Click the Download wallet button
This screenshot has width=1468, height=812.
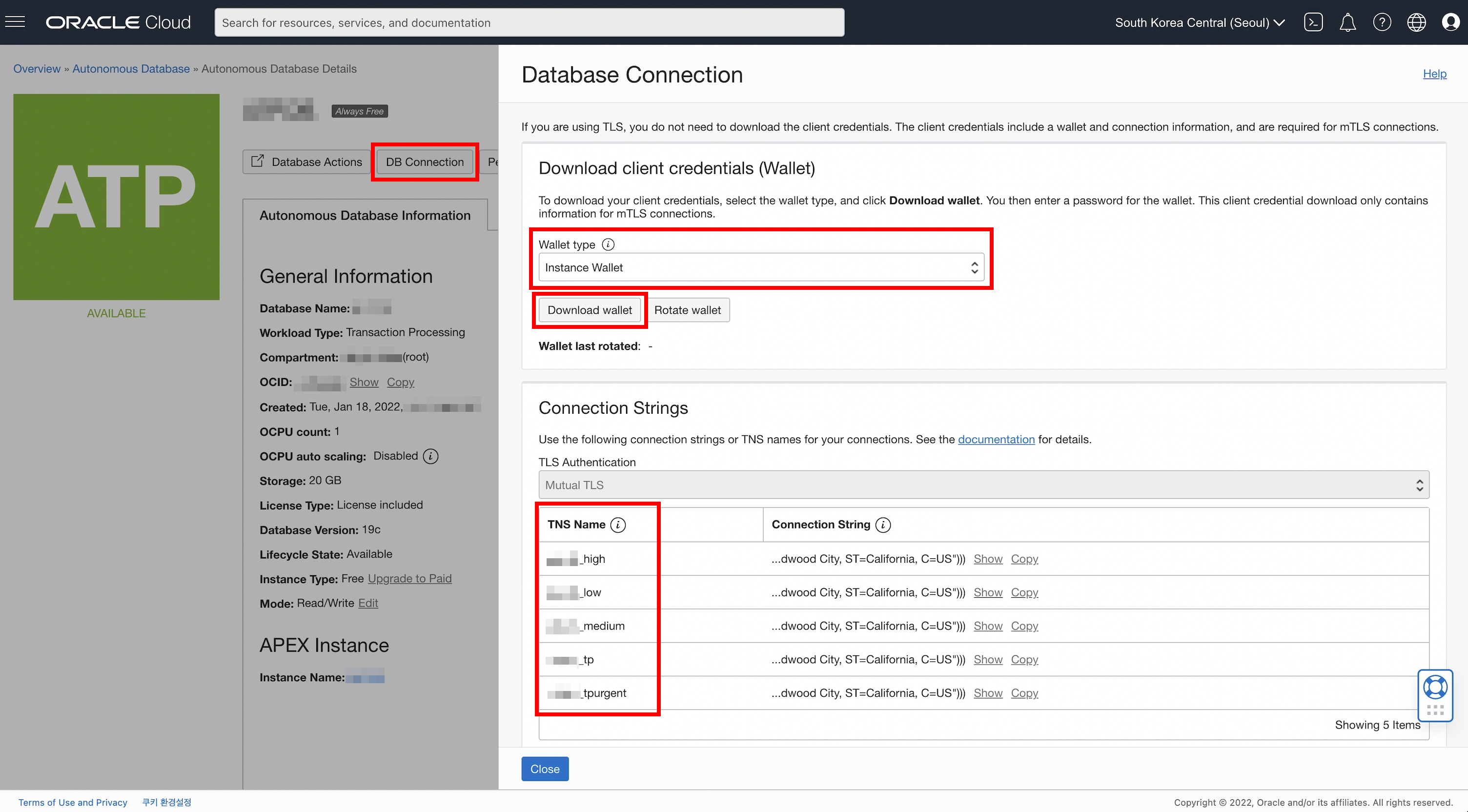589,310
